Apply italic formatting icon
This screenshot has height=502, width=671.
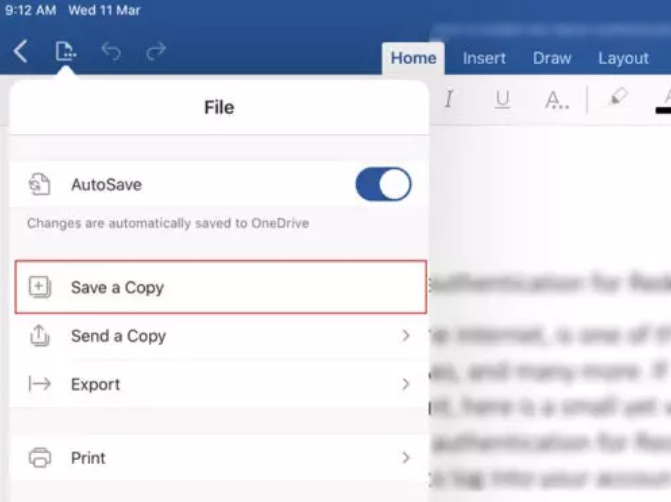click(448, 99)
